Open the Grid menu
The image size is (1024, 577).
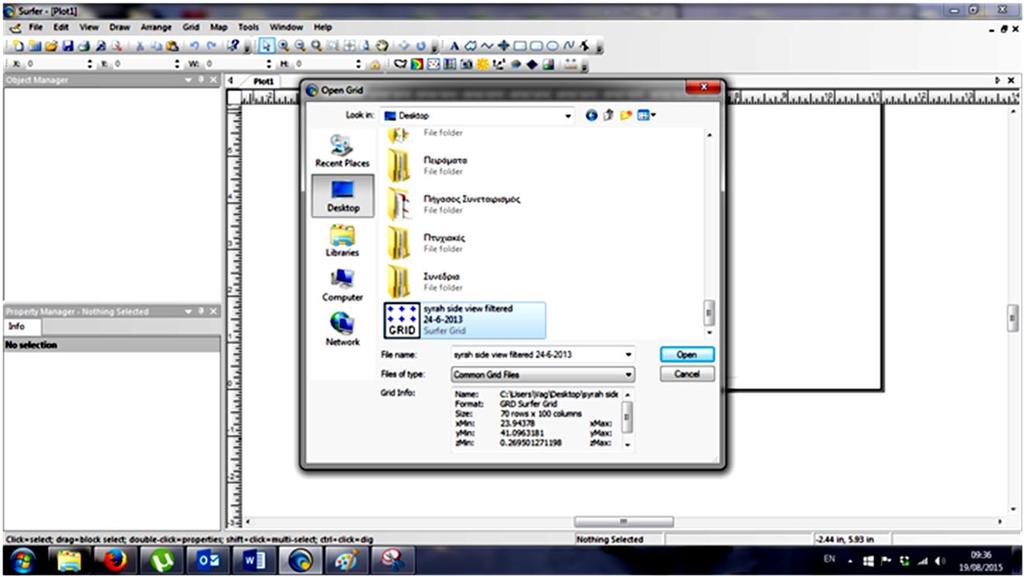point(191,27)
